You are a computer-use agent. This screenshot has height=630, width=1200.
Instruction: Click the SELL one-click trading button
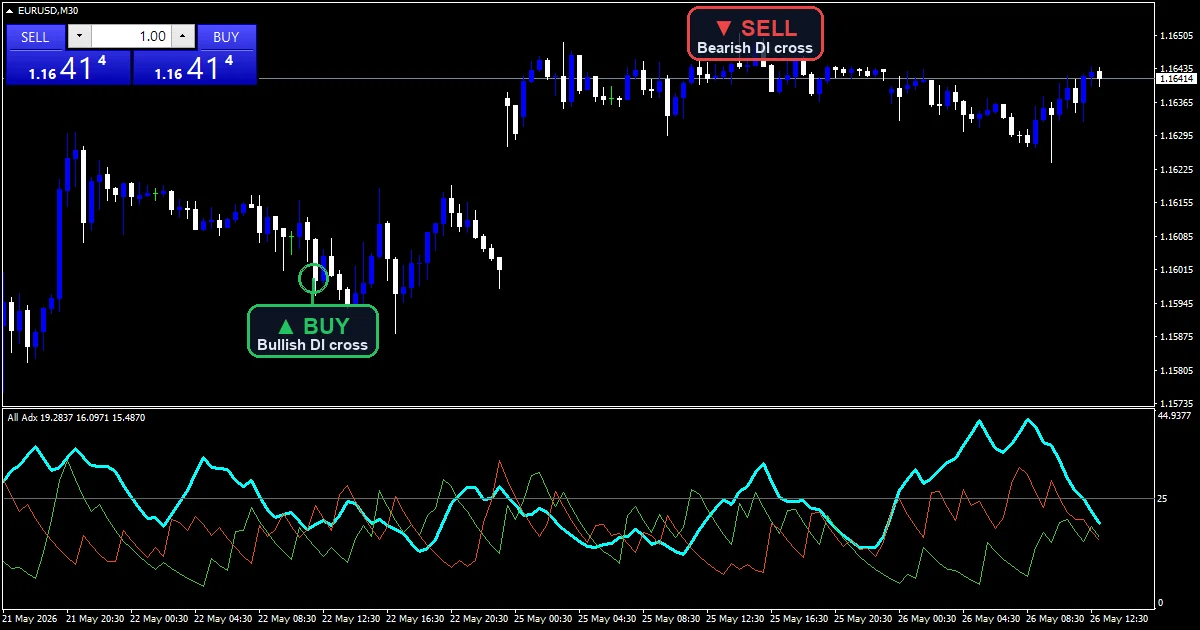click(x=35, y=37)
